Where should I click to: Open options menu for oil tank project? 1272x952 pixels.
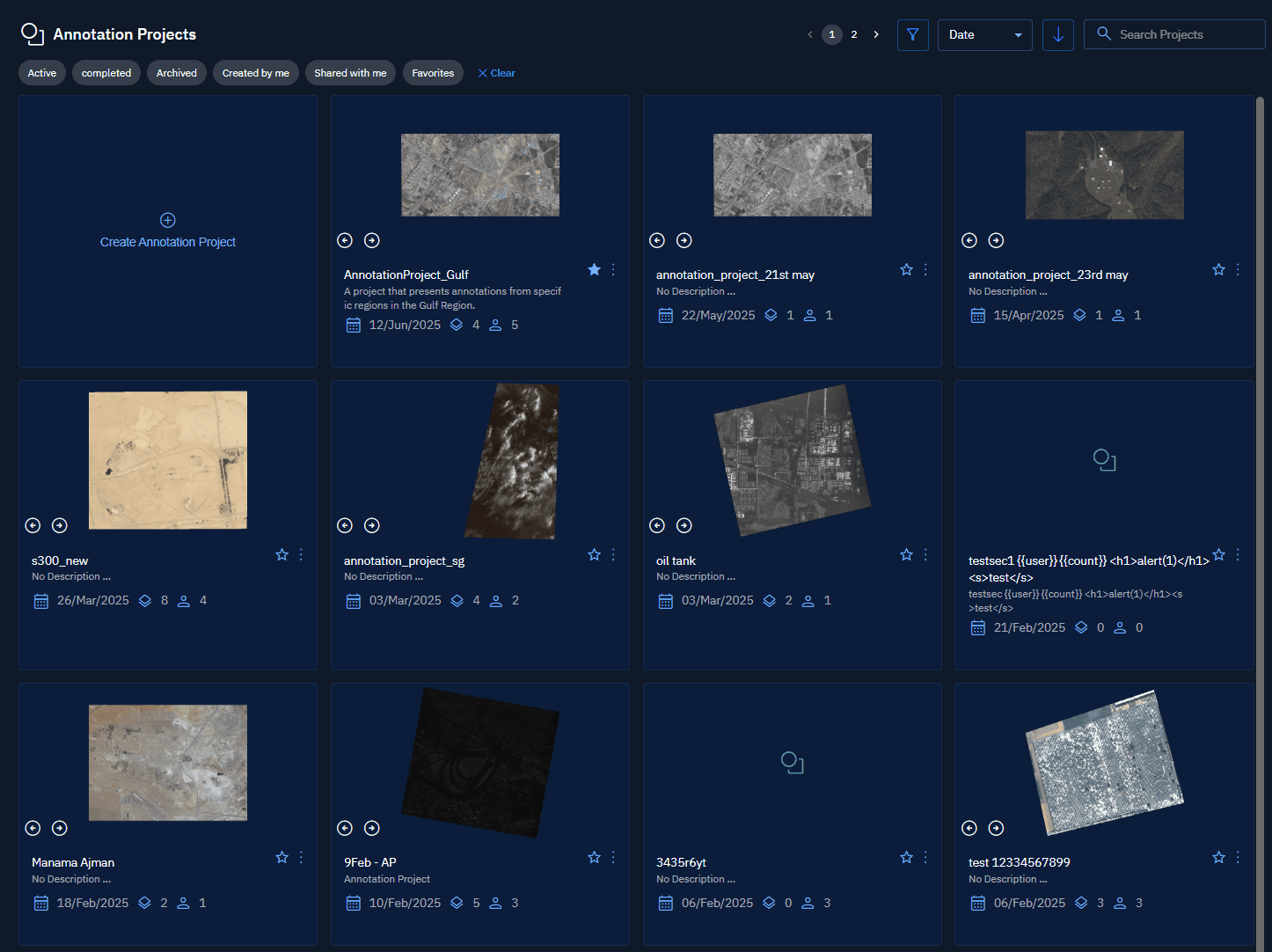click(925, 555)
